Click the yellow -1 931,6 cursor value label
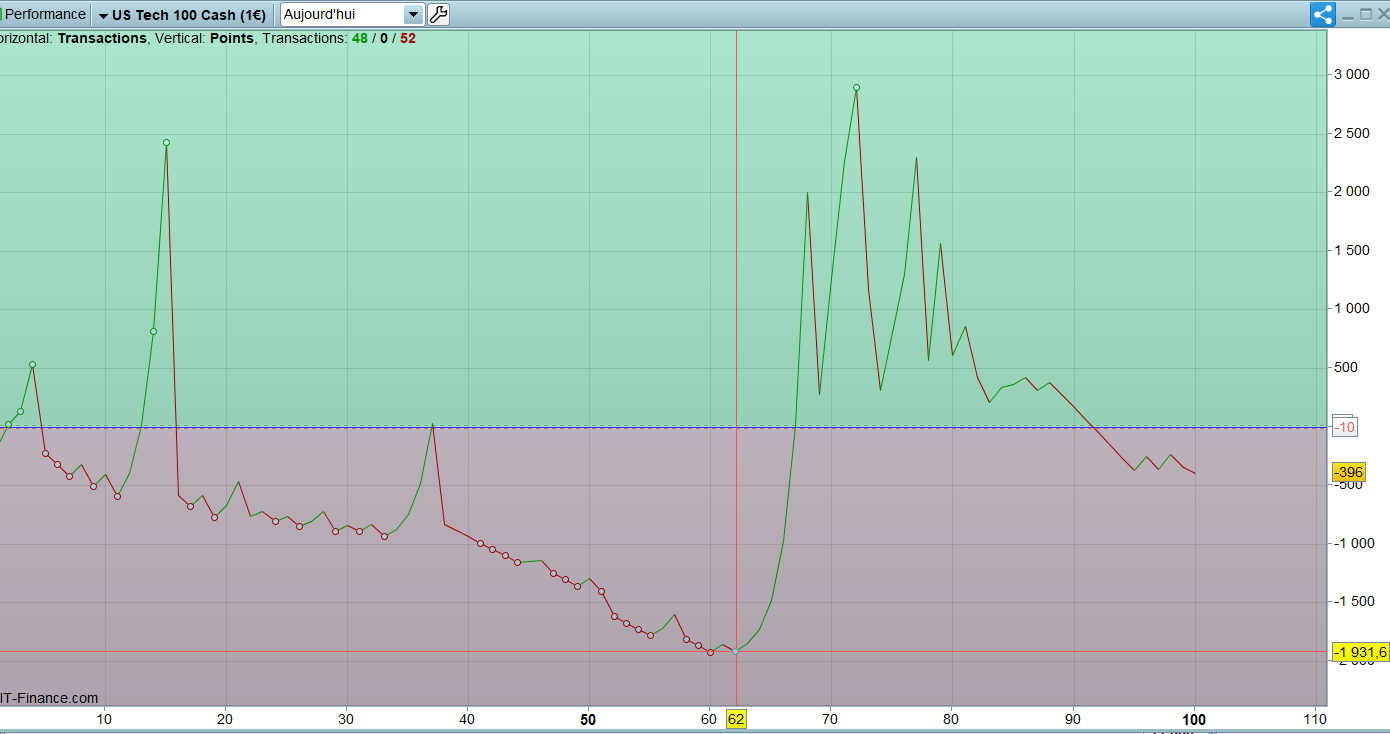 click(x=1361, y=652)
